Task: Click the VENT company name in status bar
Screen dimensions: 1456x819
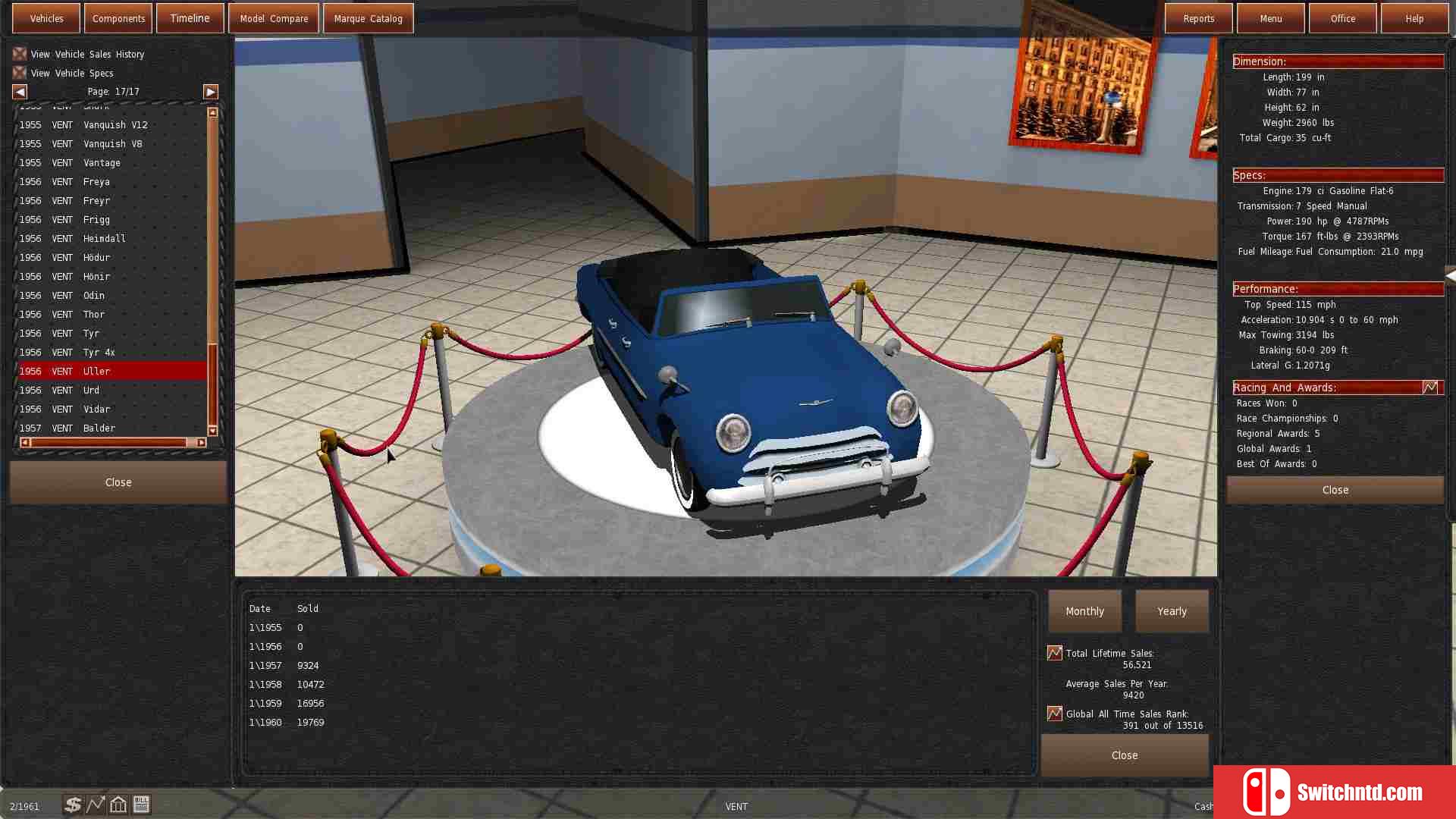Action: click(736, 807)
